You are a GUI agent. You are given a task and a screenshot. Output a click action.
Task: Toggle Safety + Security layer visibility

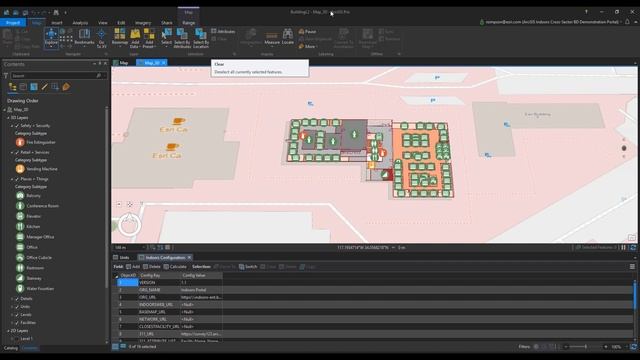17,126
